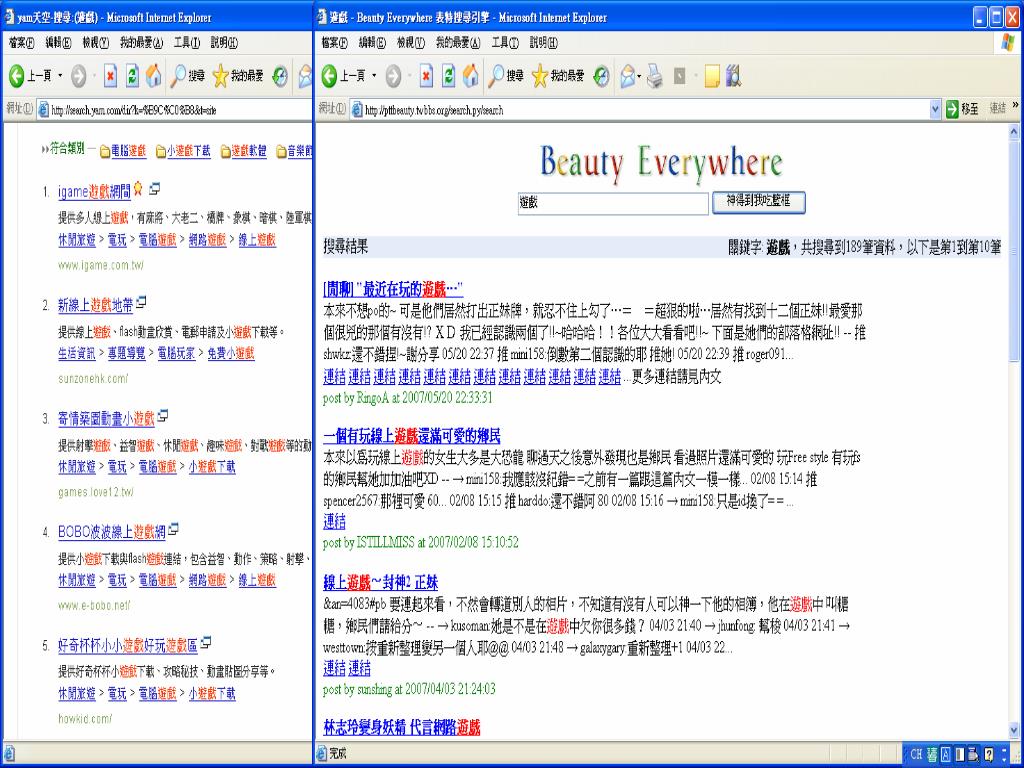This screenshot has height=768, width=1024.
Task: Go back in the Beauty Everywhere window
Action: (x=344, y=76)
